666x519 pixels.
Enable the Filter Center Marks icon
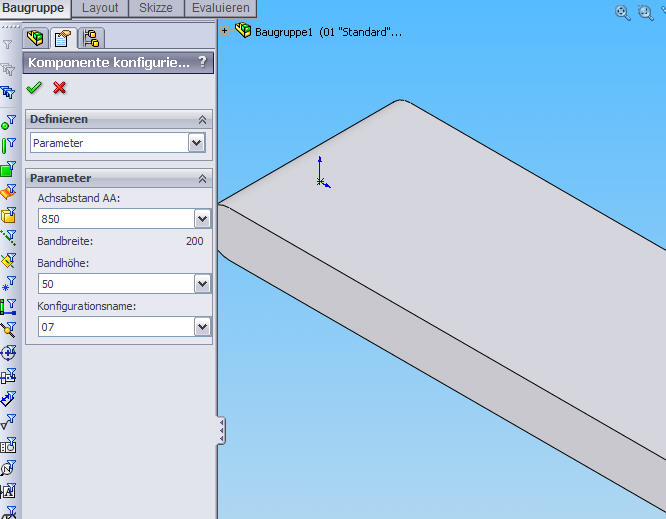(x=8, y=353)
